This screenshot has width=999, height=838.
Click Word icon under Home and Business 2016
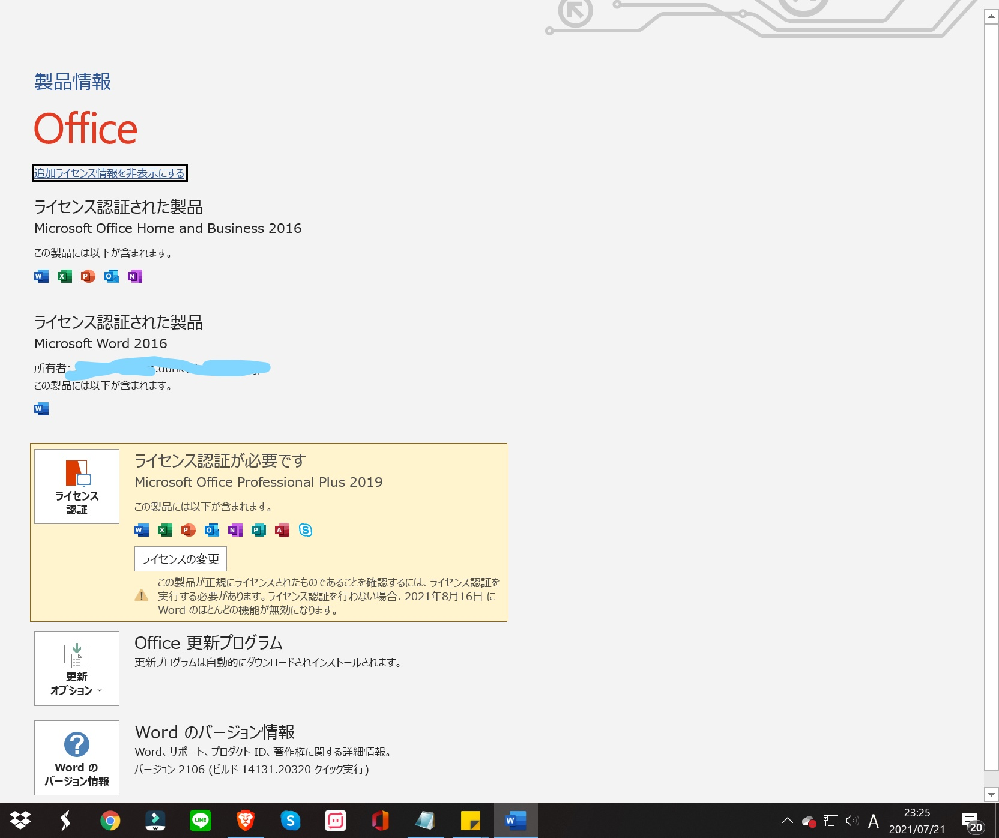coord(41,276)
